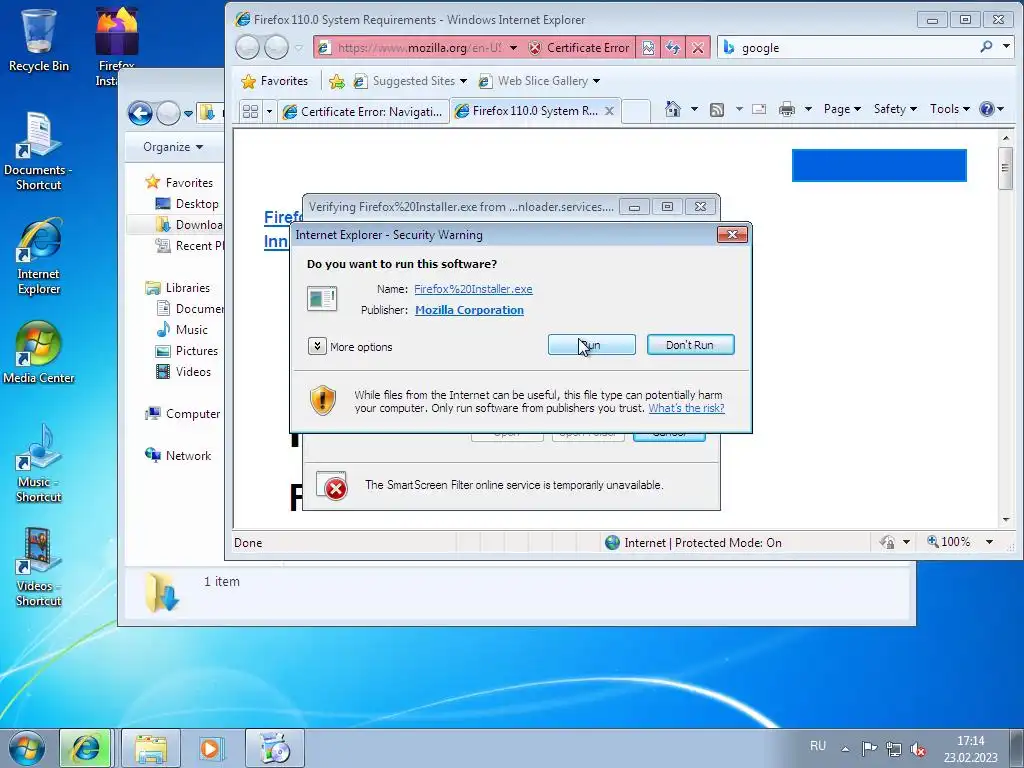Click the Quick Tabs icon
Viewport: 1024px width, 768px height.
tap(250, 112)
